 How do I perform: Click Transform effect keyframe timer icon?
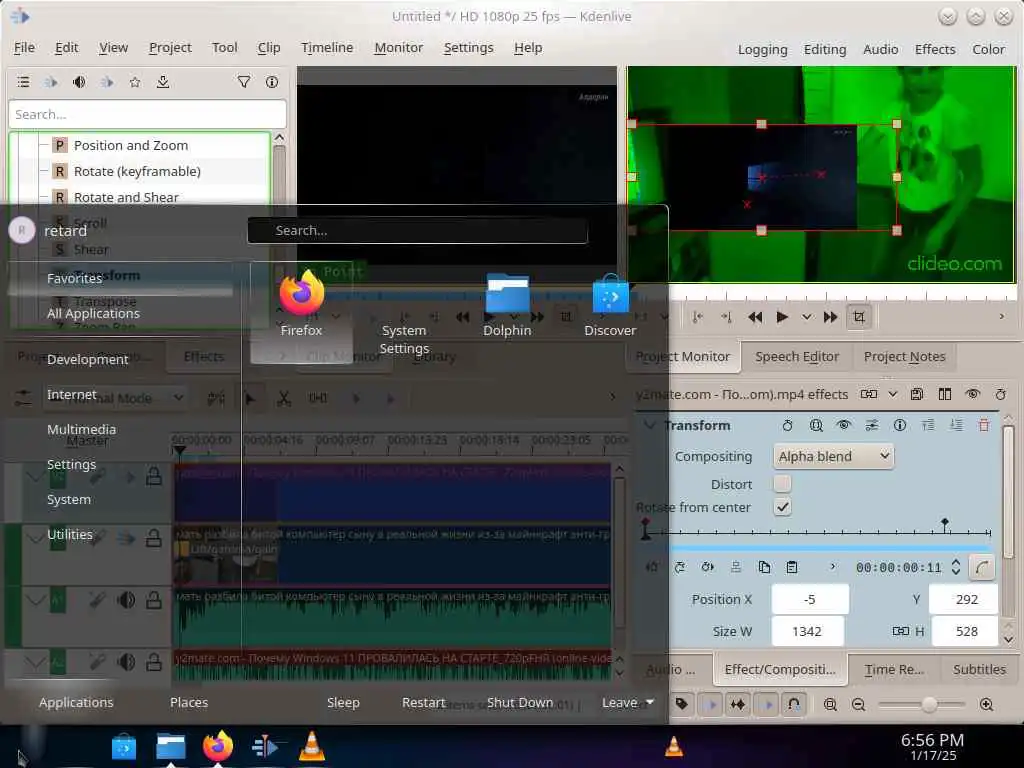point(788,425)
